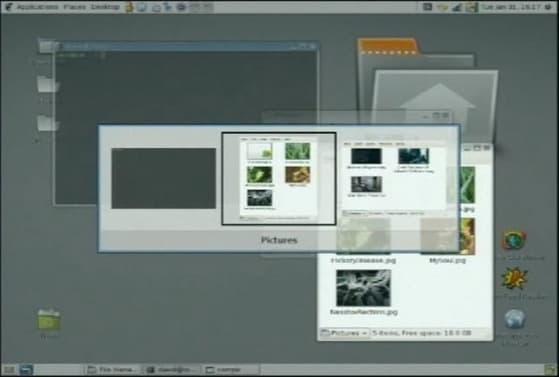Click the GNOME foot logo icon
This screenshot has width=559, height=377.
point(9,7)
